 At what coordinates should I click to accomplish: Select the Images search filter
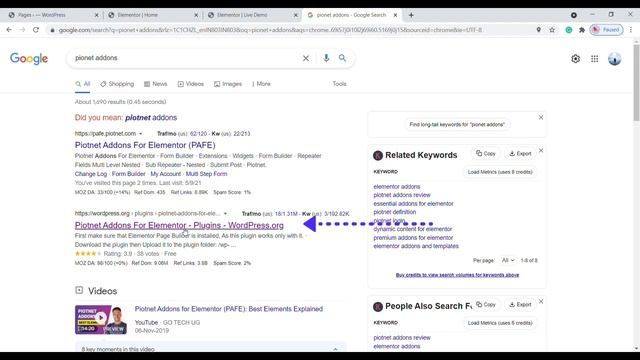pyautogui.click(x=228, y=84)
